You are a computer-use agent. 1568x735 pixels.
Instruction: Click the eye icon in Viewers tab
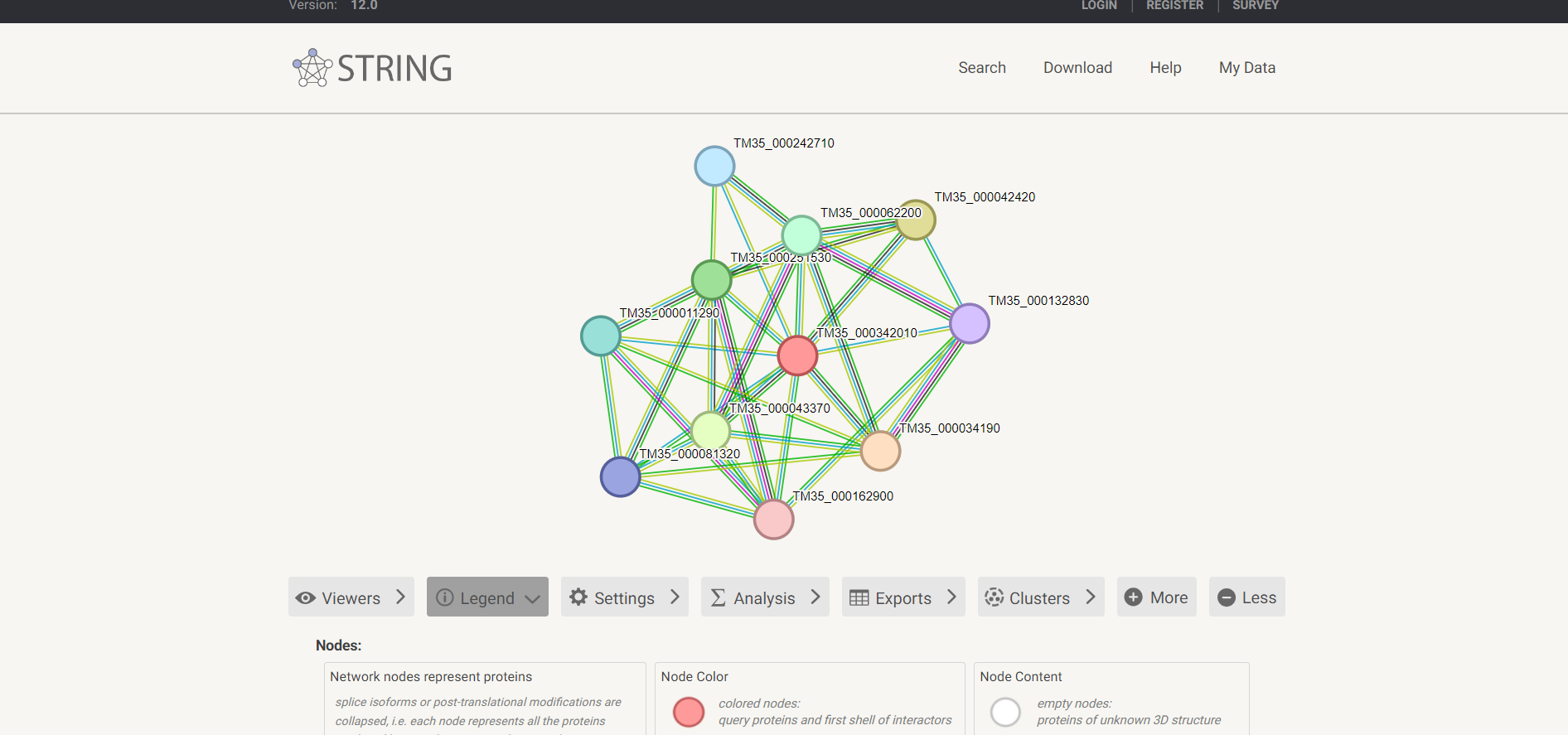(x=306, y=598)
